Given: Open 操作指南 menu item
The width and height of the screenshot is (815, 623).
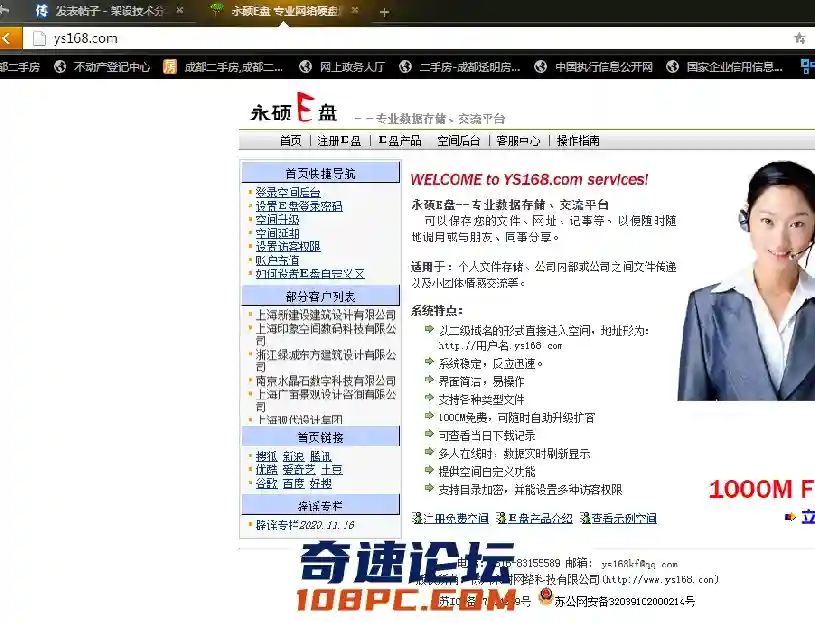Looking at the screenshot, I should (578, 141).
